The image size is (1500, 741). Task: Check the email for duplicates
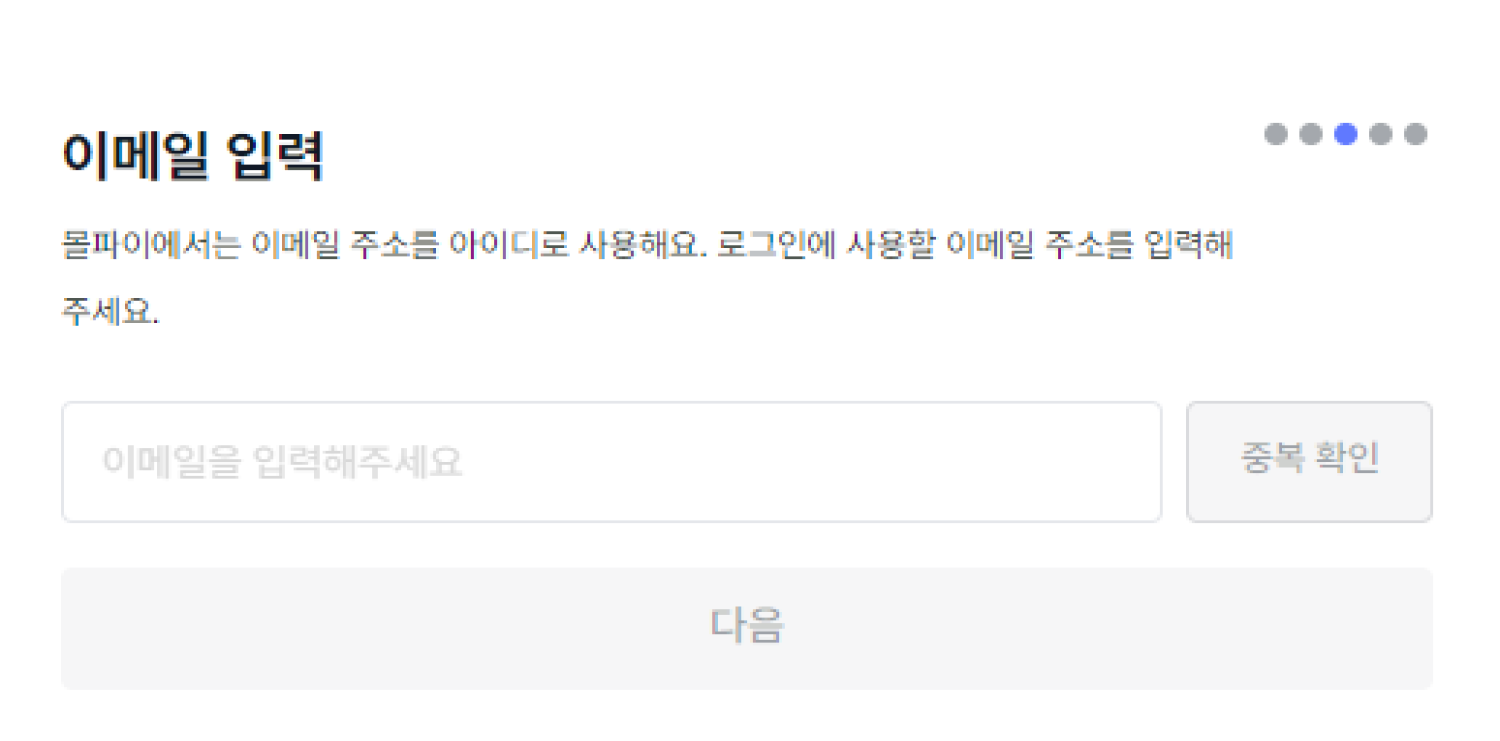coord(1309,462)
